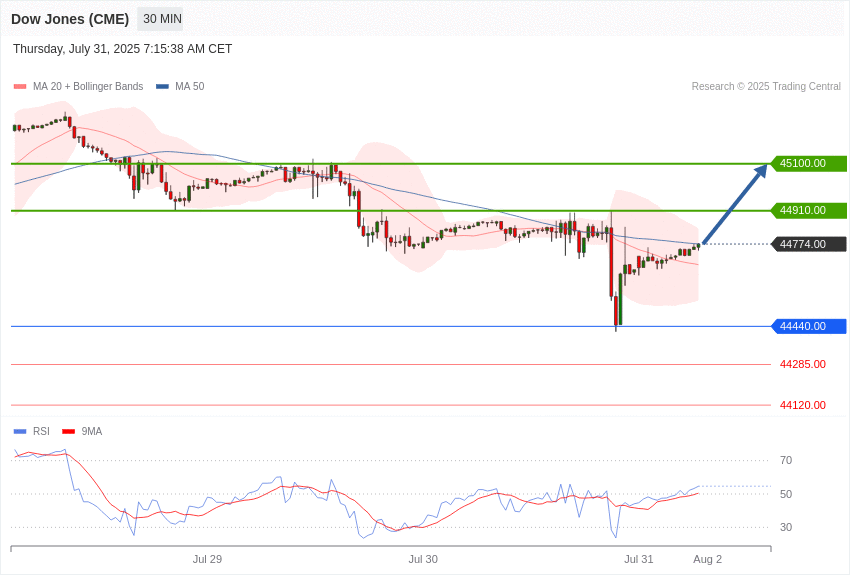
Task: Click the RSI 30 level label
Action: tap(785, 527)
